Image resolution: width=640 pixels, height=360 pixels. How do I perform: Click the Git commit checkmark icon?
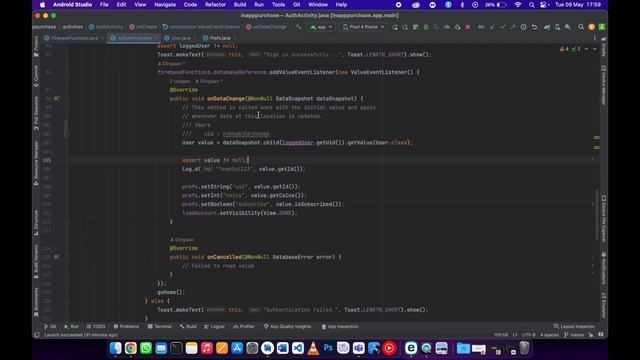[x=502, y=27]
